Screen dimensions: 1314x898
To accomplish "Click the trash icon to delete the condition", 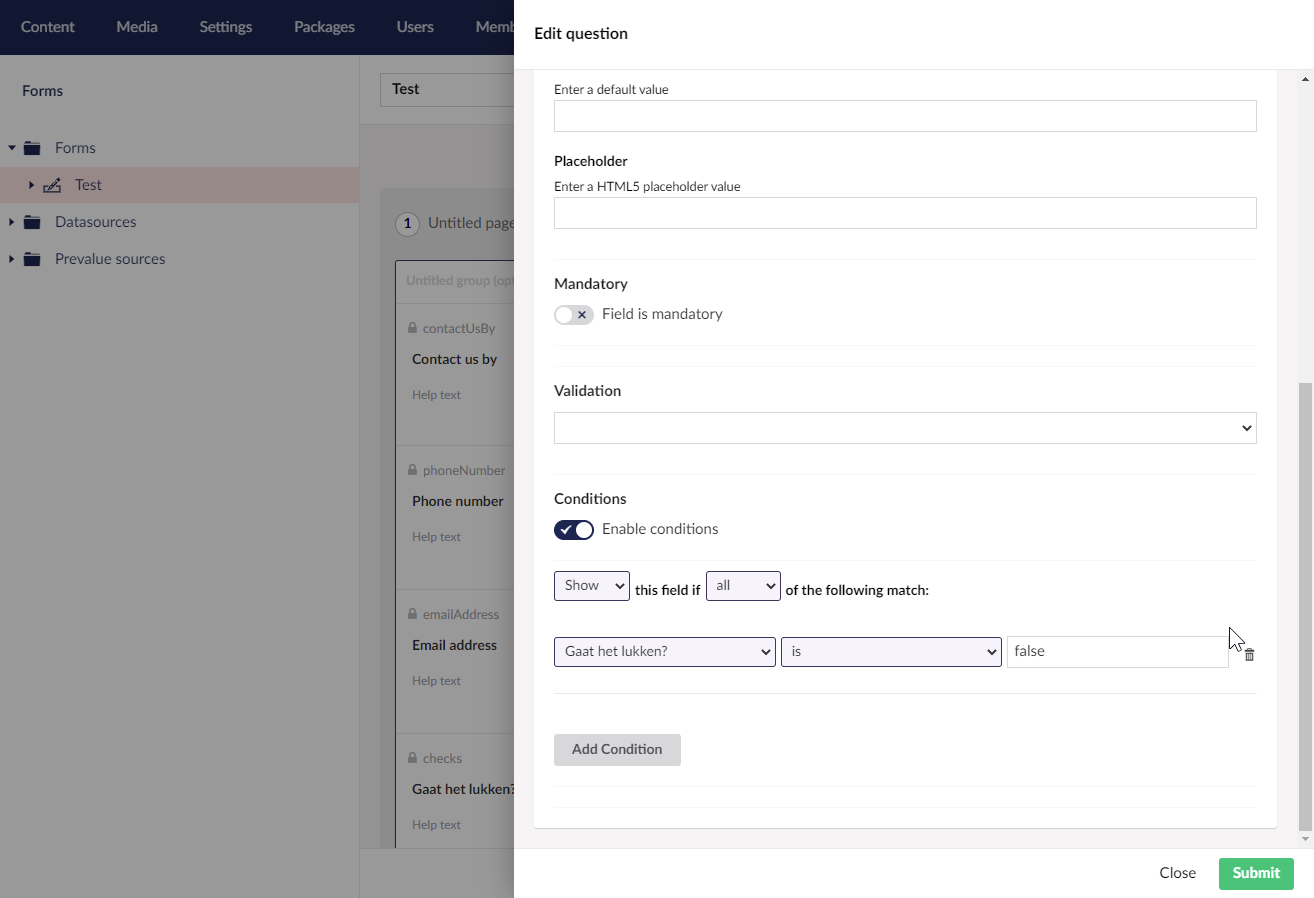I will pyautogui.click(x=1248, y=653).
